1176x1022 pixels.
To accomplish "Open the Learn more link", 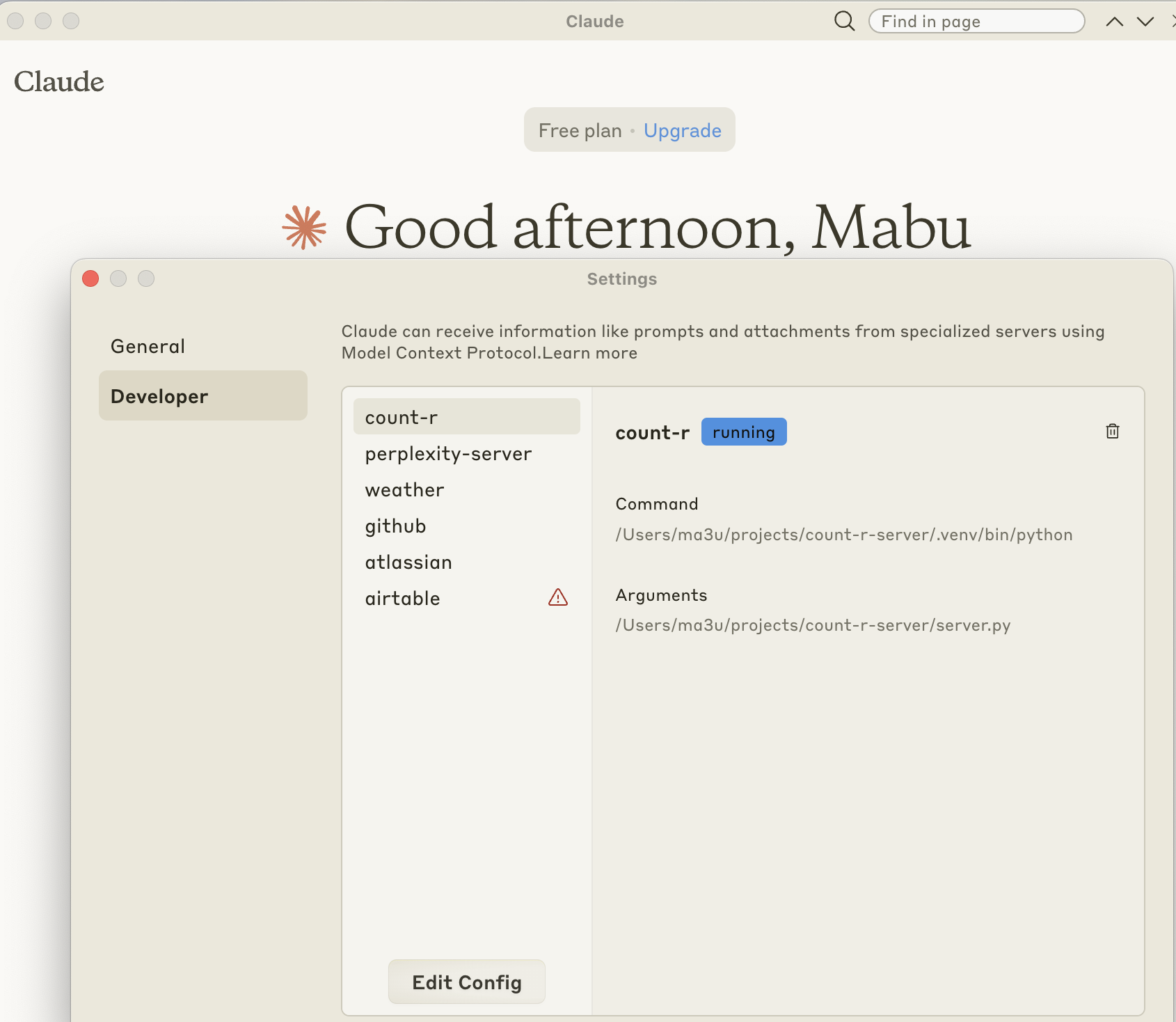I will [589, 353].
